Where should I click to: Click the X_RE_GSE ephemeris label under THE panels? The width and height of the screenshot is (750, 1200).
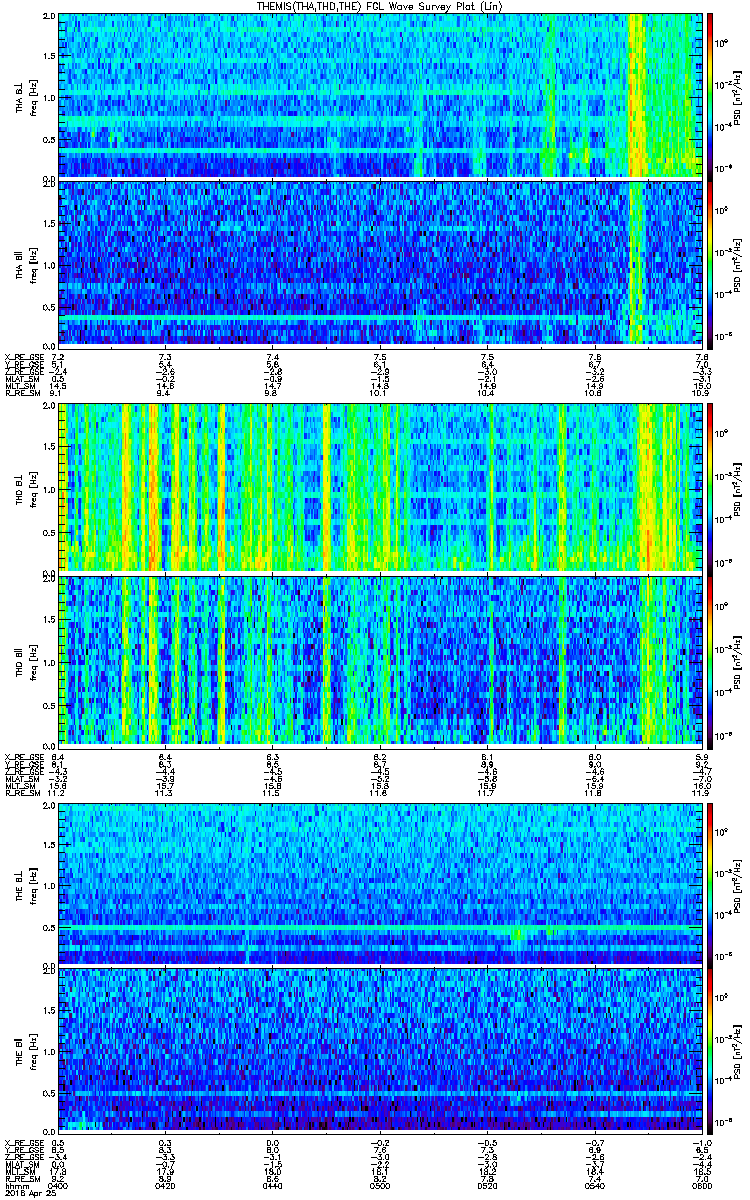(23, 1142)
